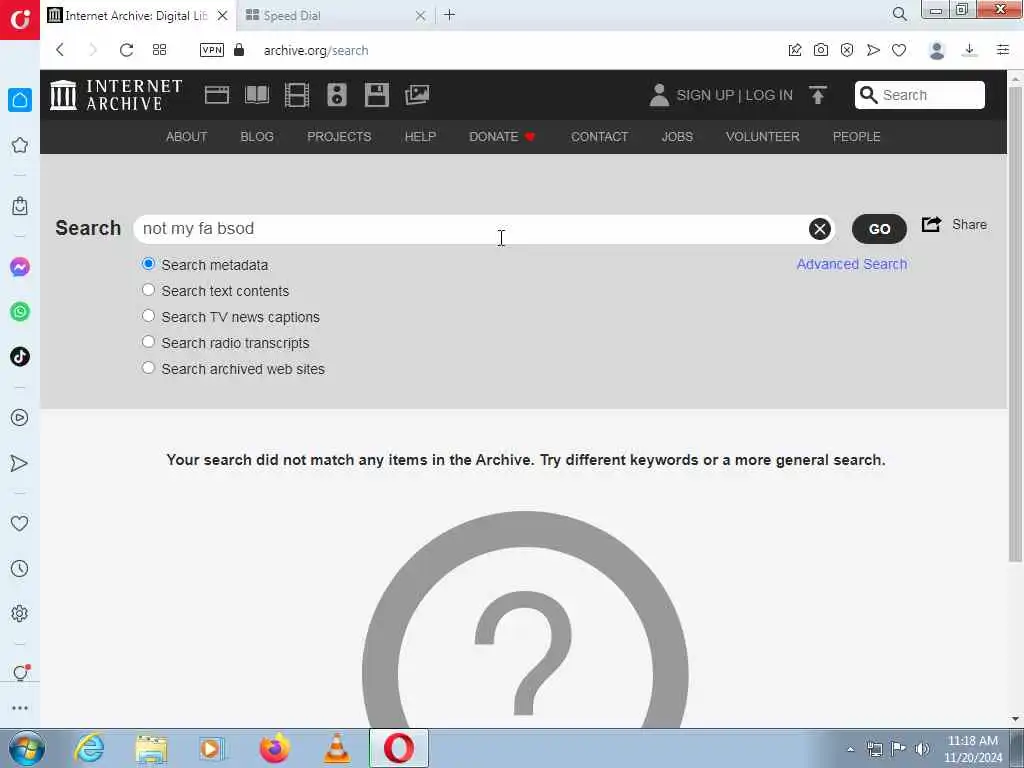
Task: Open Messenger in Opera sidebar
Action: tap(20, 267)
